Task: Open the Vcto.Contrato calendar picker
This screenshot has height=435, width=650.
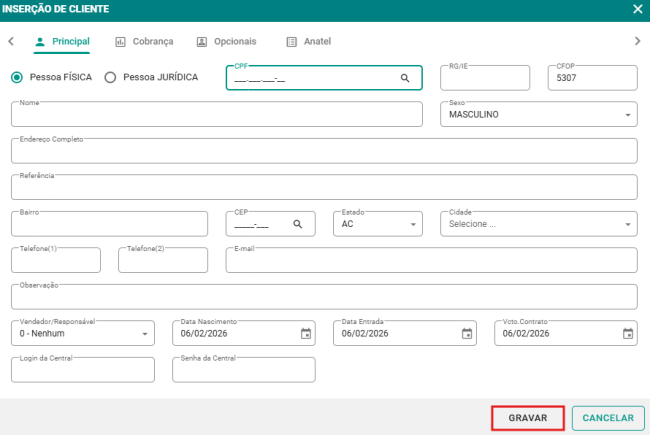Action: [x=628, y=333]
